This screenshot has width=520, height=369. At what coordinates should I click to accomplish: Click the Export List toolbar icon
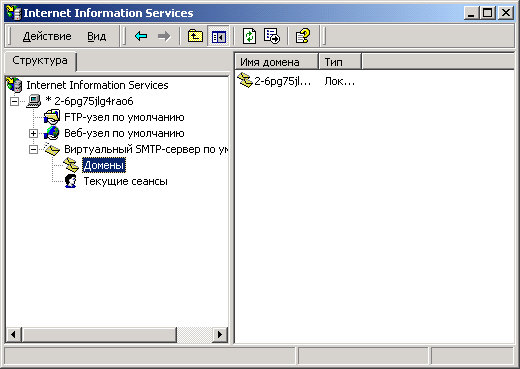point(272,36)
